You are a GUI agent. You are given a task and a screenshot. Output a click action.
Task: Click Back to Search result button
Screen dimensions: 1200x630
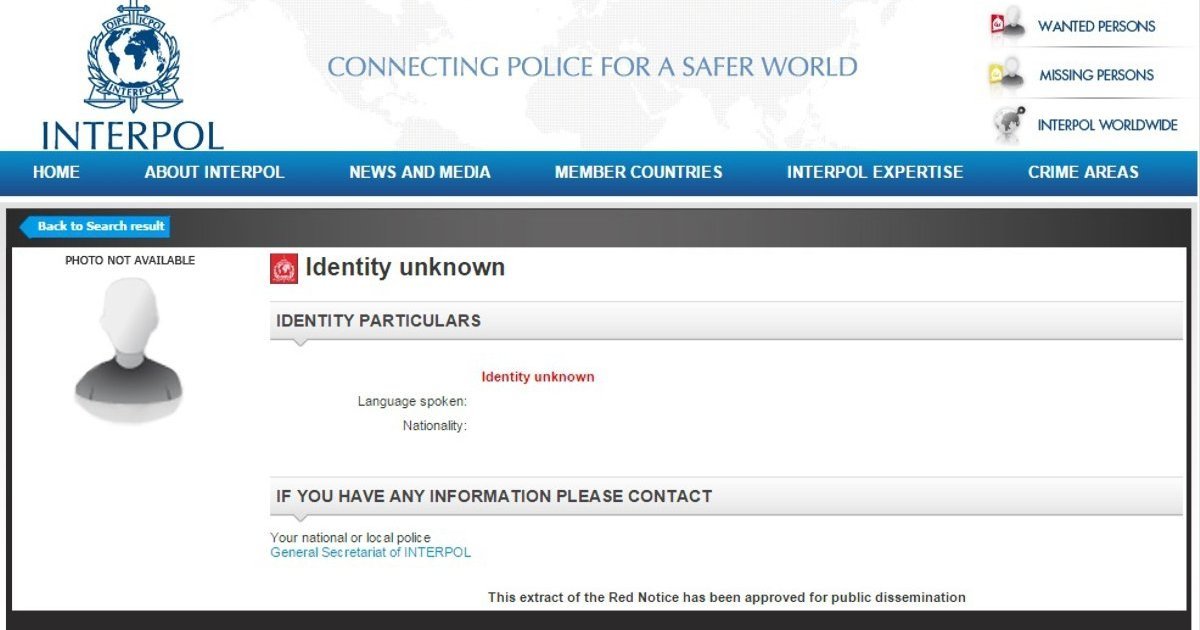[97, 226]
